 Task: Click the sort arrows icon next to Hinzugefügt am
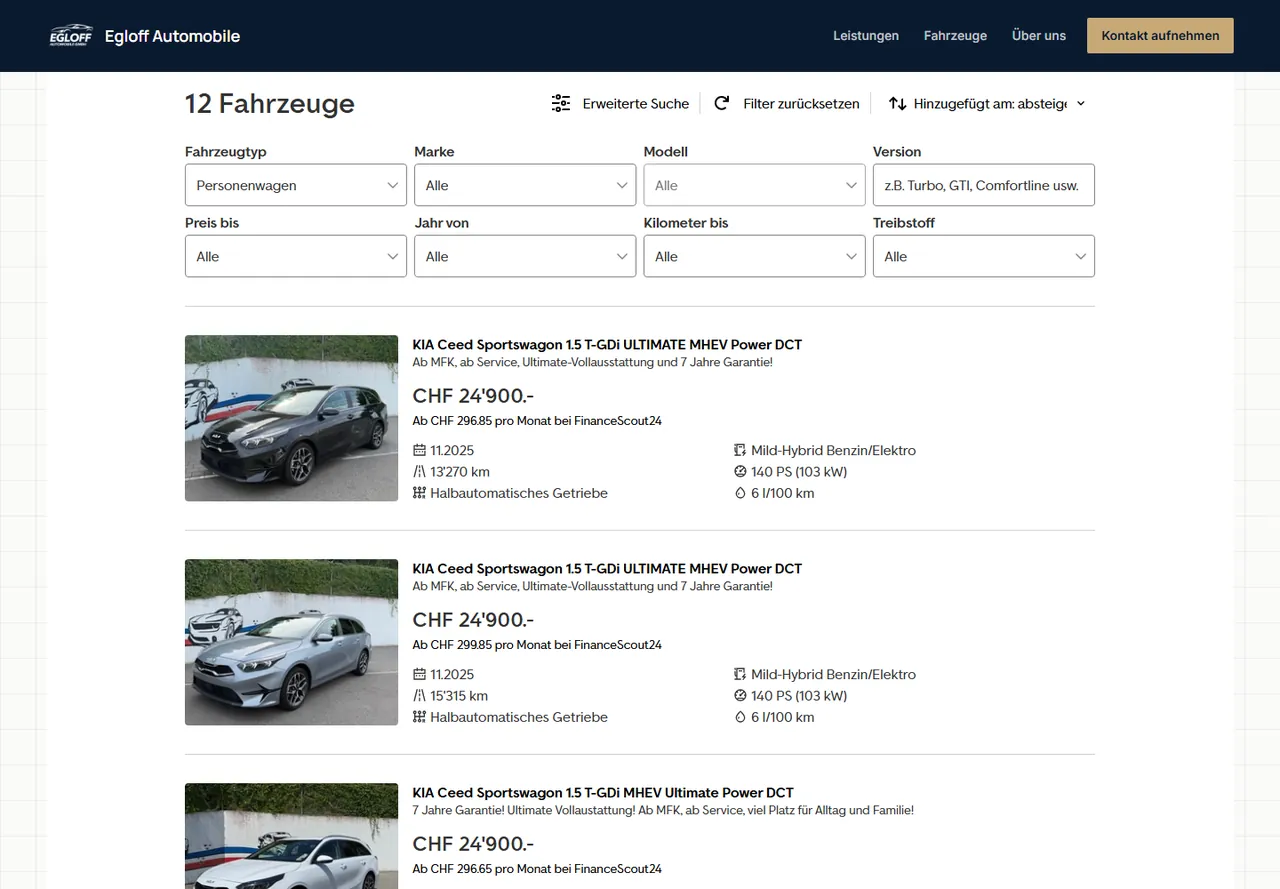click(898, 103)
